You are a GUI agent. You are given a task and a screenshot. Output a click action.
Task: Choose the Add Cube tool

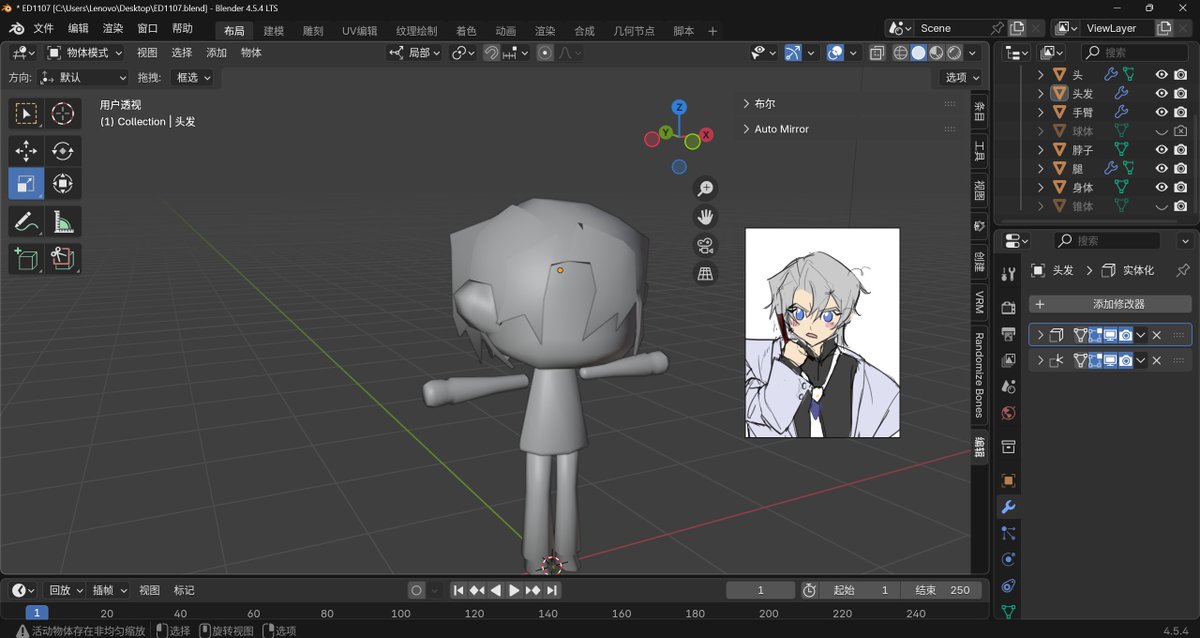tap(25, 259)
